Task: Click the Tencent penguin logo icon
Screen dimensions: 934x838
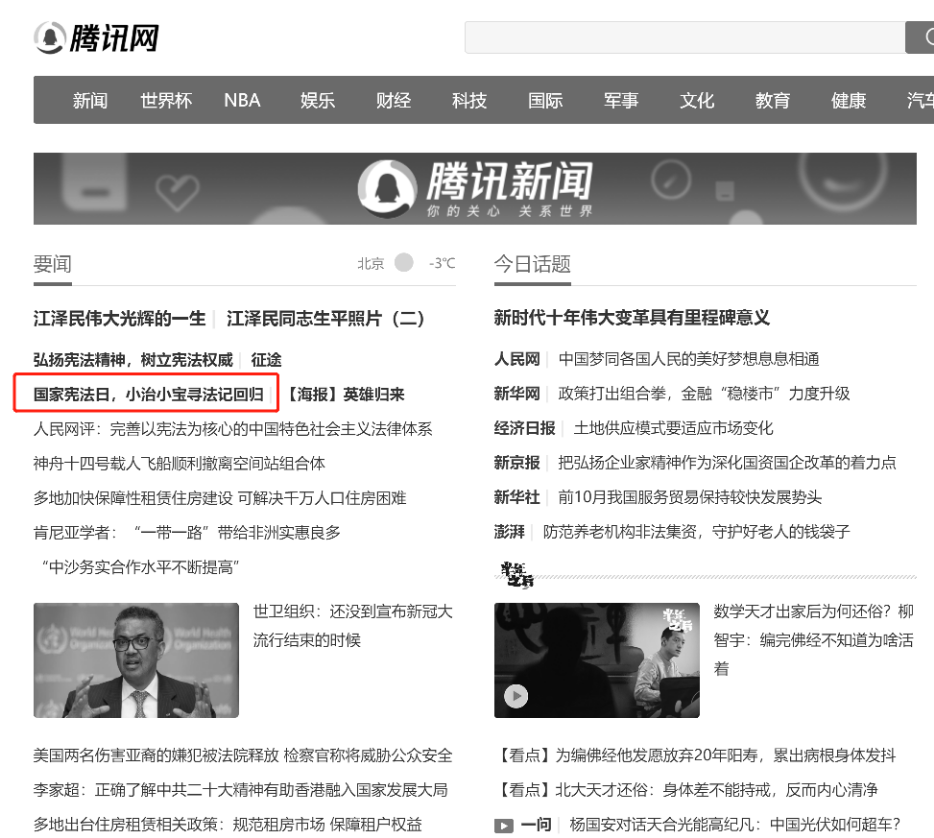Action: click(x=49, y=38)
